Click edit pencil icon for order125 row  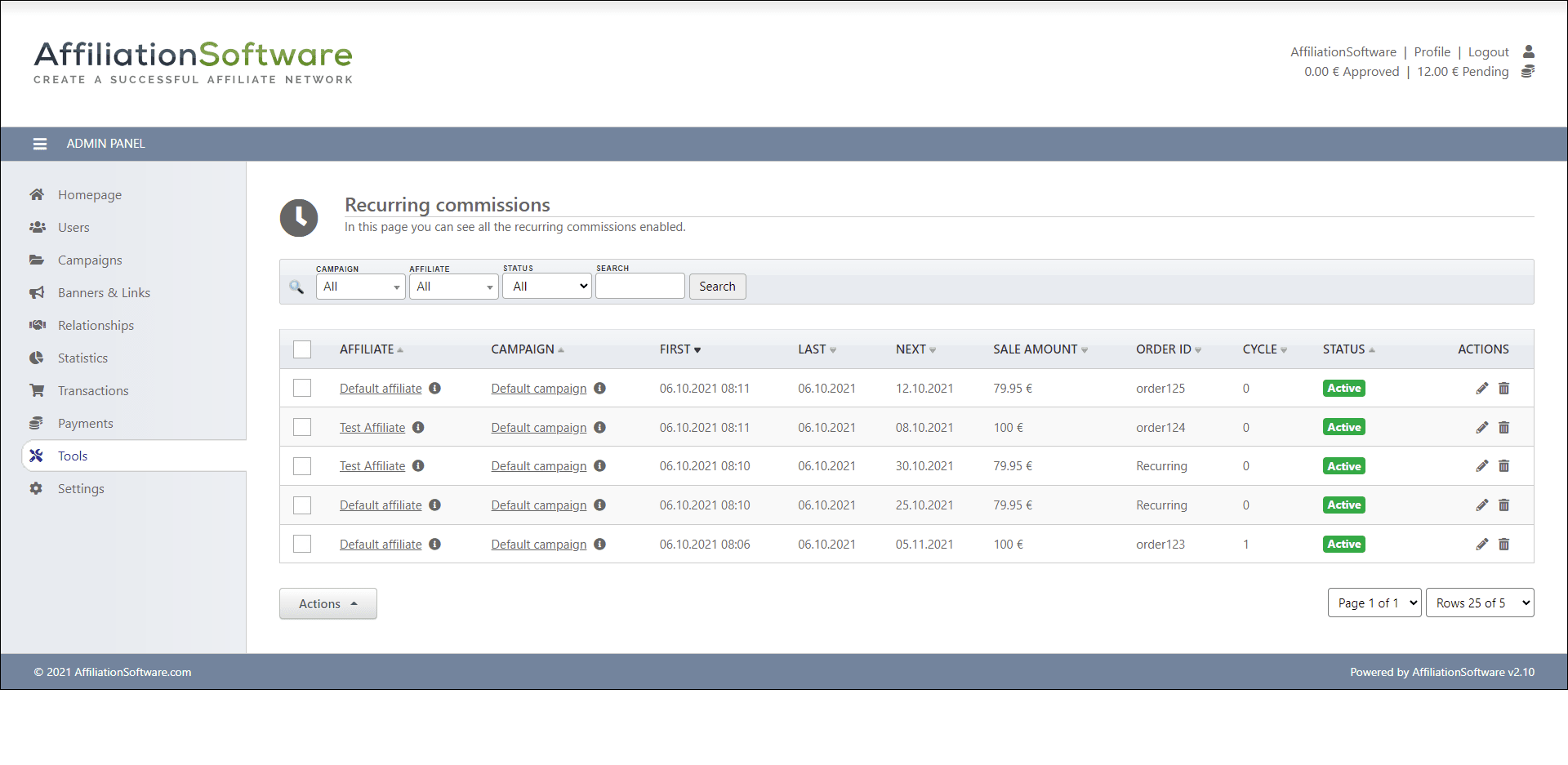(x=1481, y=389)
